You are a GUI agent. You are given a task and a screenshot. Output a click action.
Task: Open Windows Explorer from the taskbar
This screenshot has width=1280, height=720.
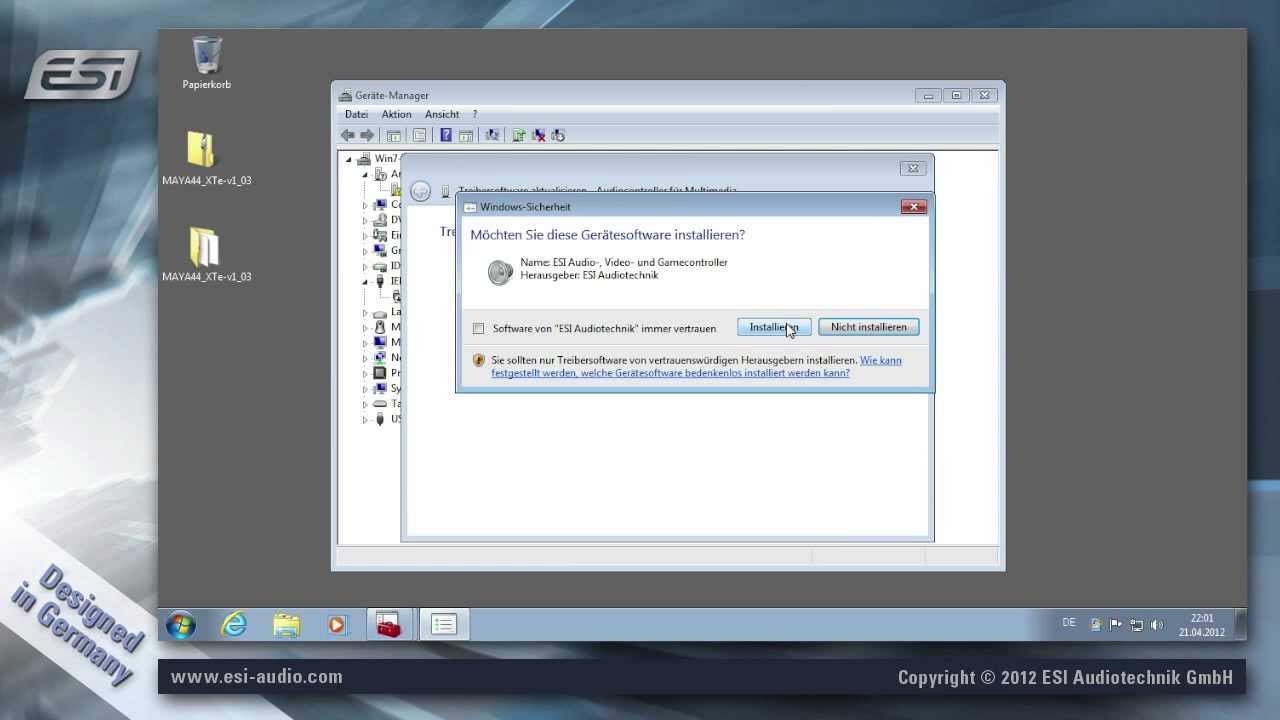tap(287, 625)
